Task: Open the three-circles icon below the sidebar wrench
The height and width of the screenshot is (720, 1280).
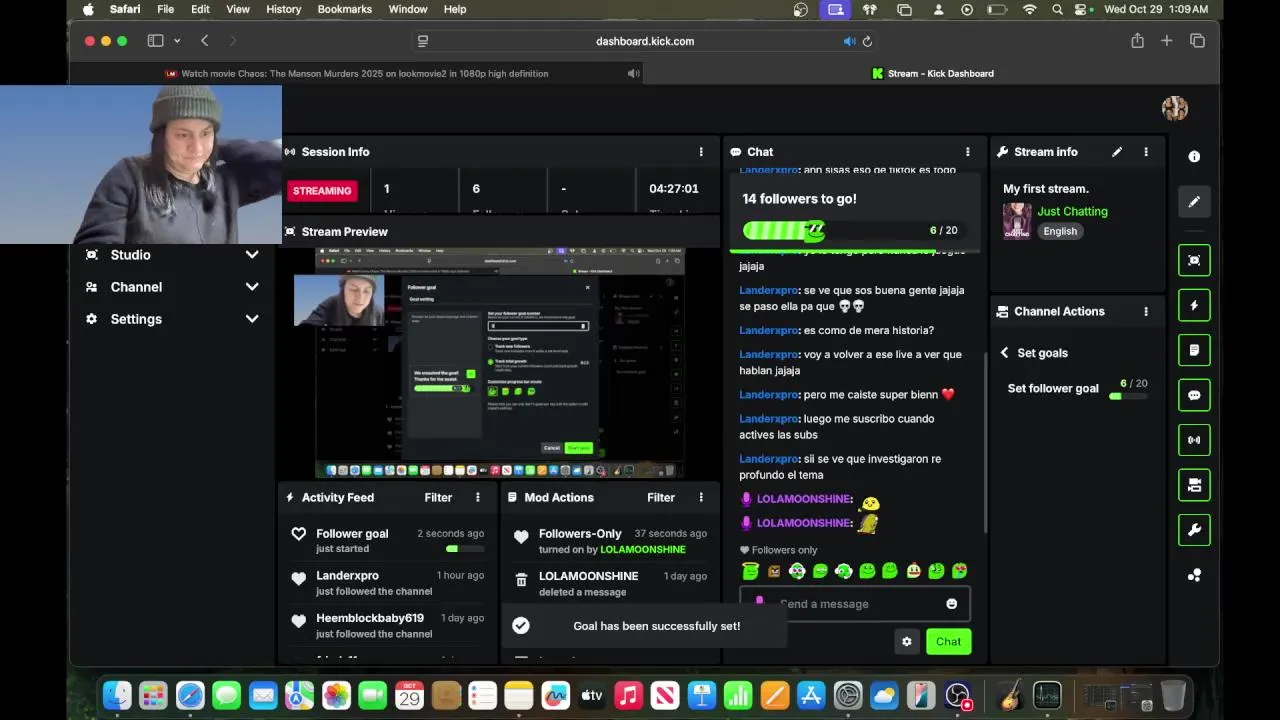Action: click(x=1194, y=575)
